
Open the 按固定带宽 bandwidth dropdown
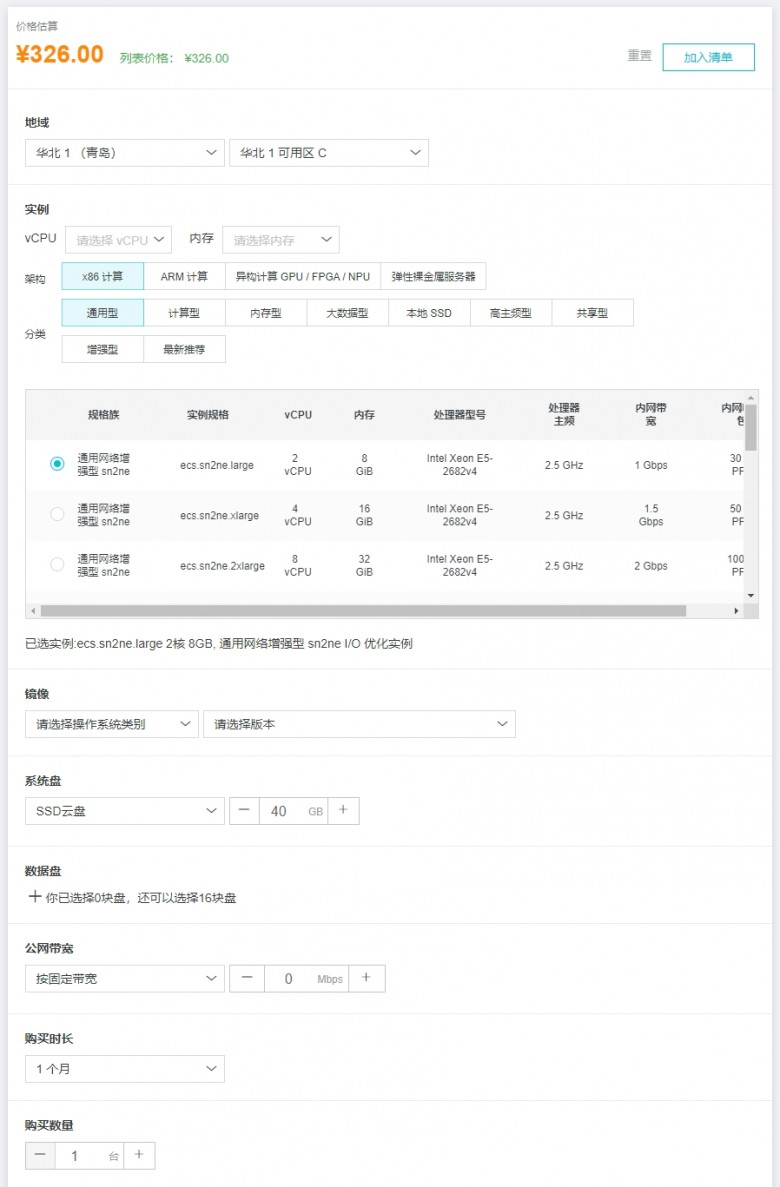click(x=125, y=979)
